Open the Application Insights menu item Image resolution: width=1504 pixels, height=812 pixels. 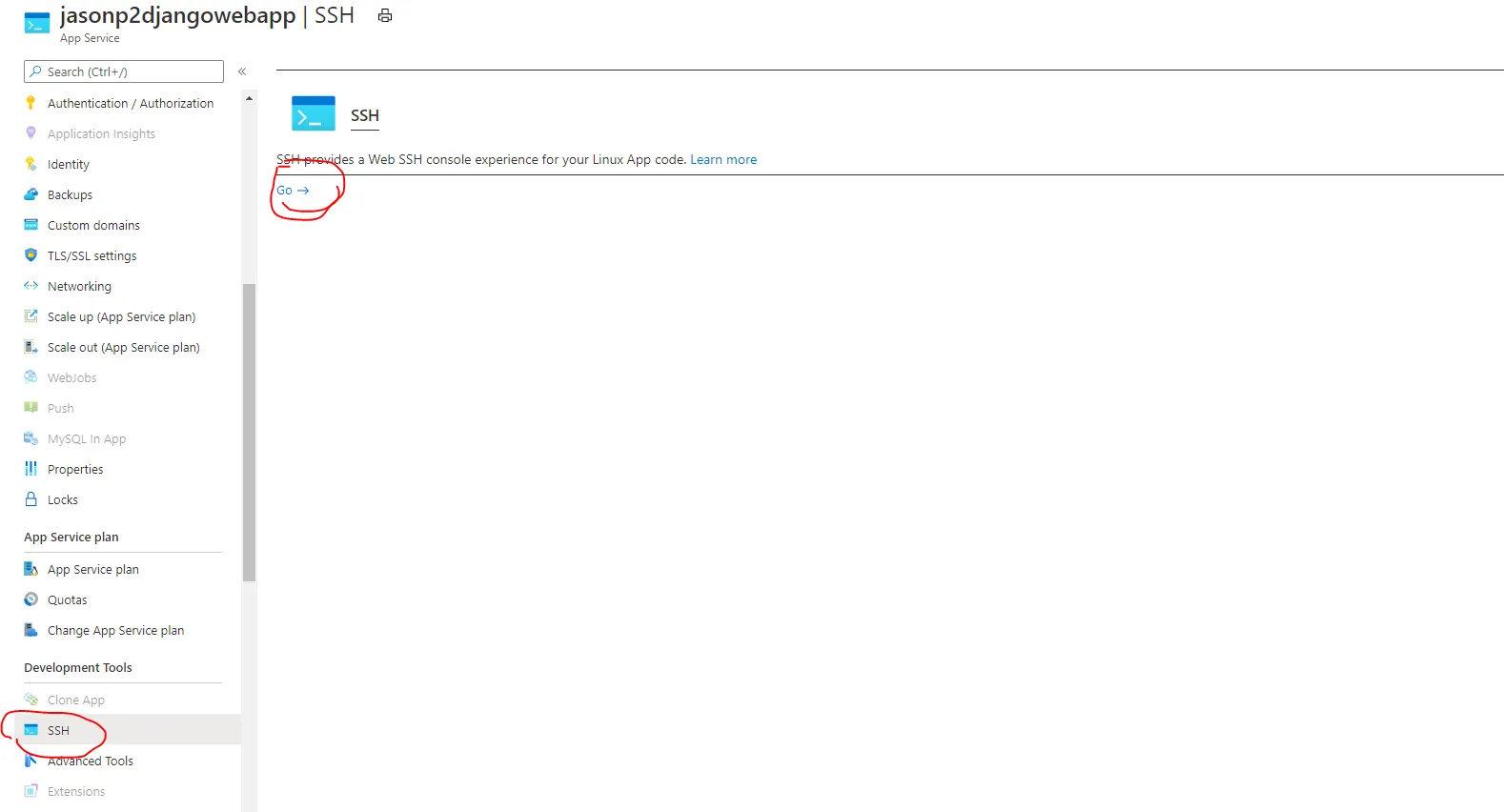point(101,133)
